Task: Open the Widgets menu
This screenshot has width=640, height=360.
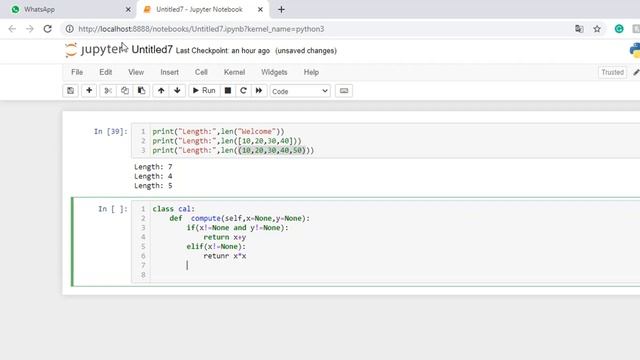Action: pyautogui.click(x=274, y=72)
